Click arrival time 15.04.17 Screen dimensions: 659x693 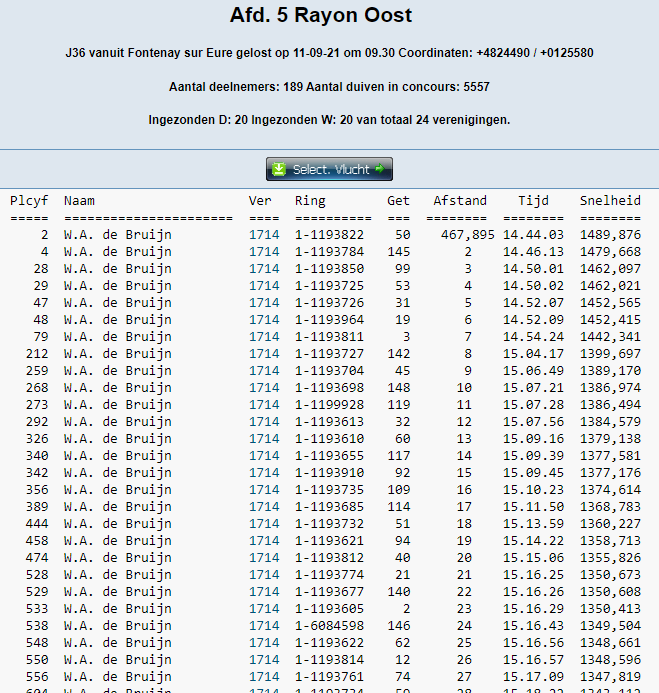[533, 354]
